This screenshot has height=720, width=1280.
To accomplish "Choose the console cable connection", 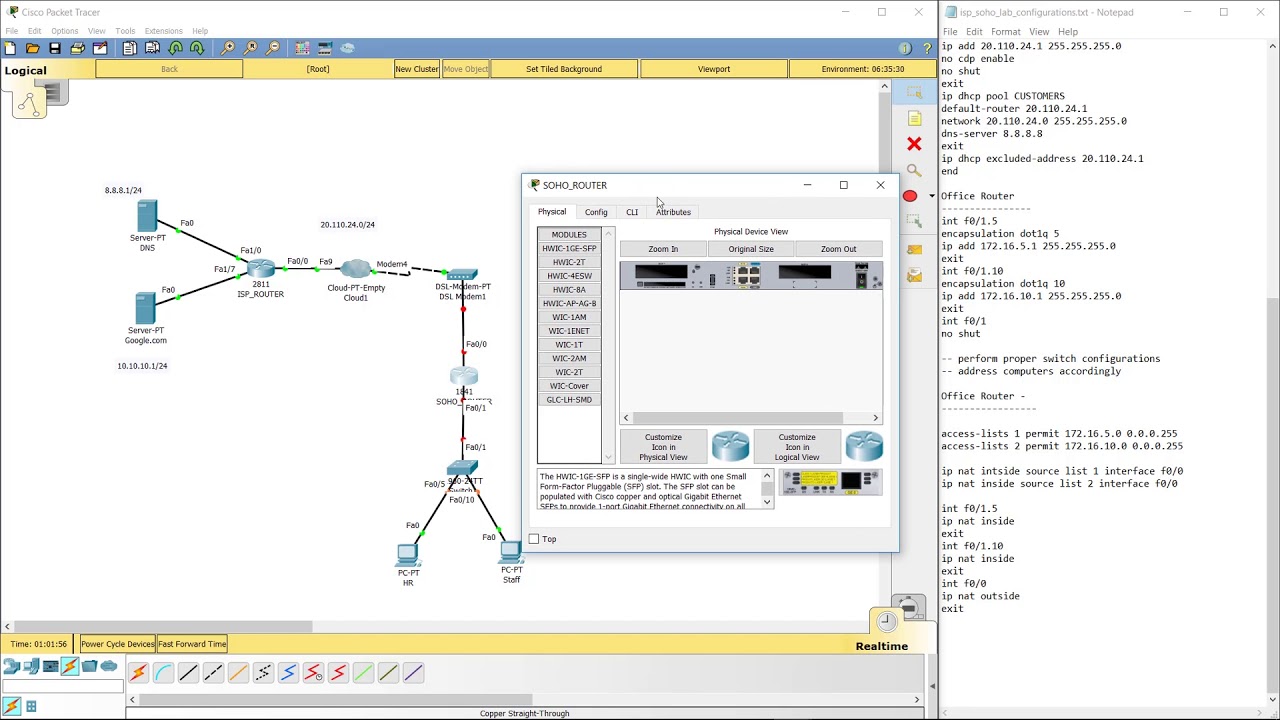I will [x=163, y=673].
